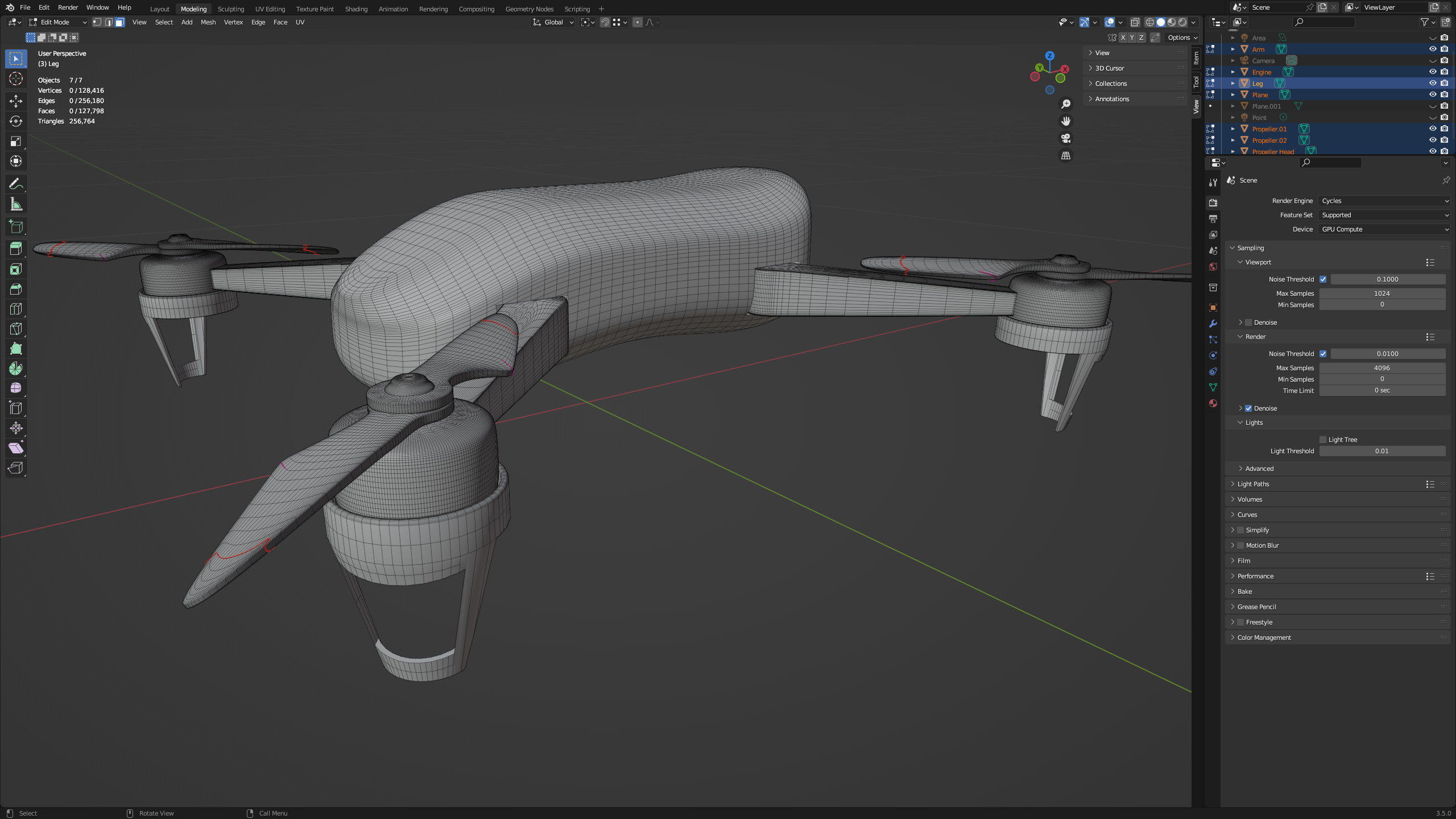Screen dimensions: 1456x819
Task: Open the Edit Mode dropdown
Action: click(x=57, y=22)
